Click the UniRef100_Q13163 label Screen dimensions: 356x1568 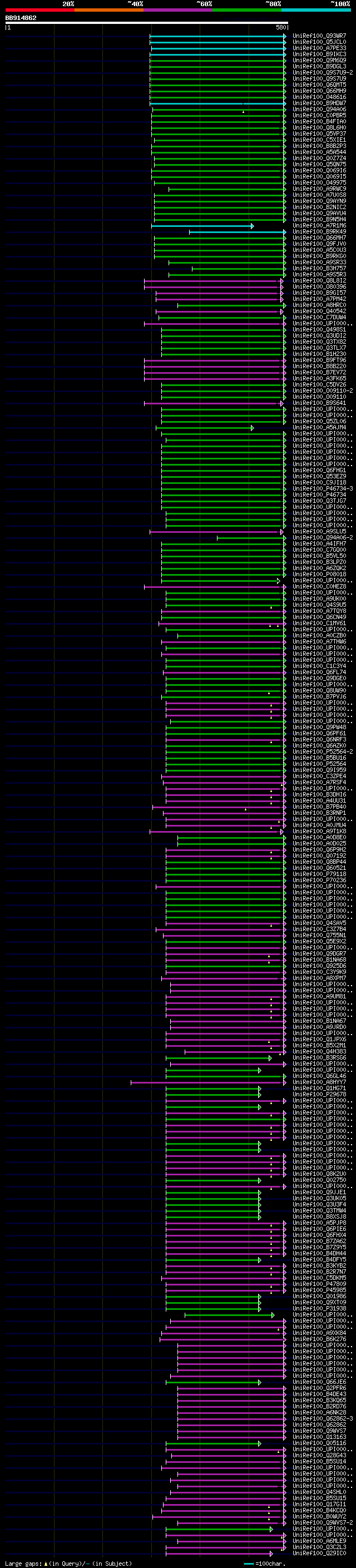tap(319, 1437)
